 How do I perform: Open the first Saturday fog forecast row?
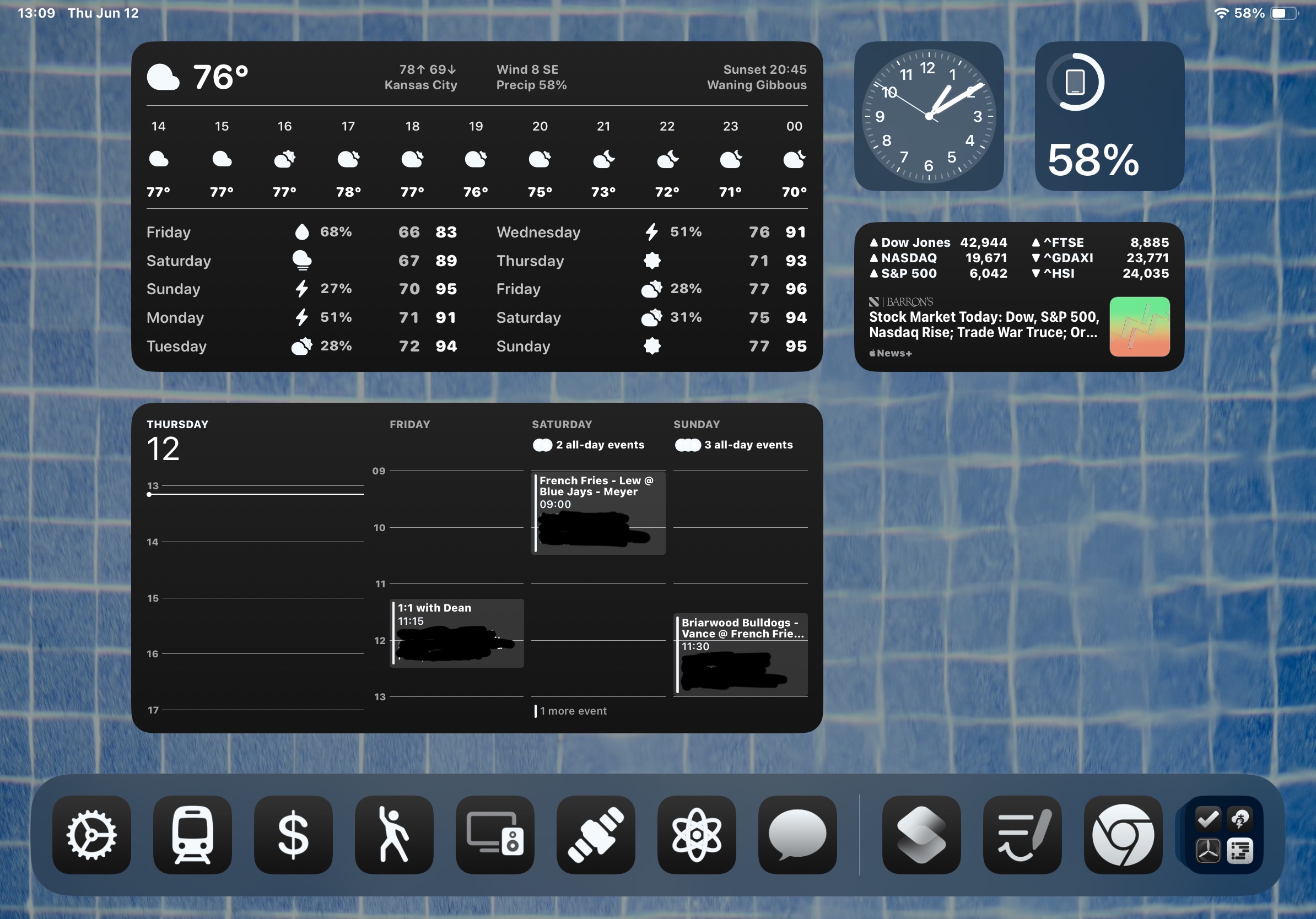(302, 261)
